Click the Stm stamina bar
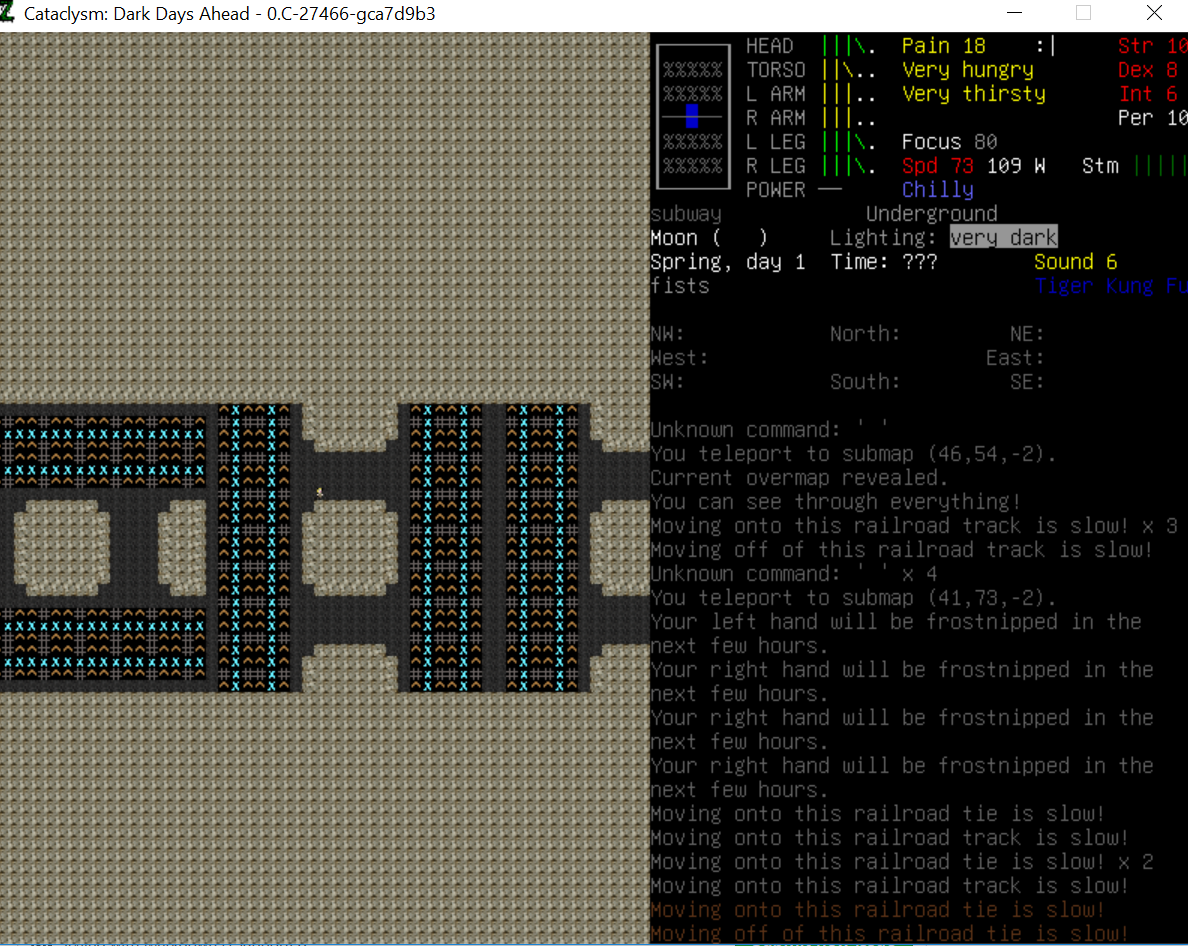 [x=1160, y=165]
